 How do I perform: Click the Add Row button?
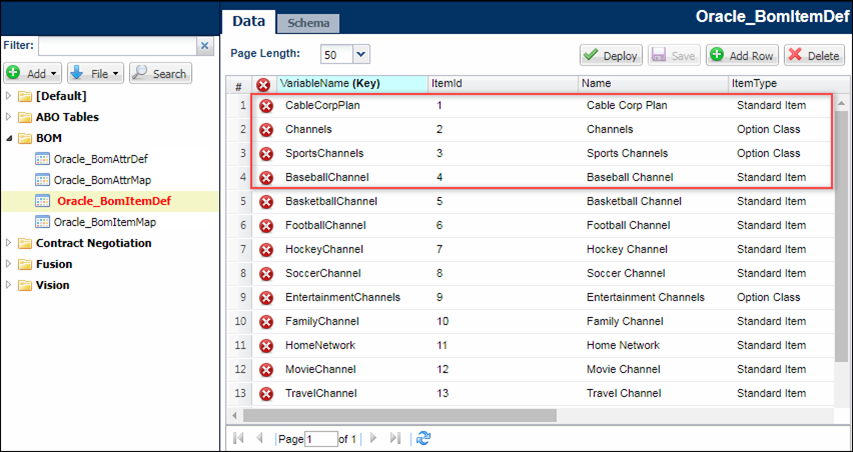[743, 55]
